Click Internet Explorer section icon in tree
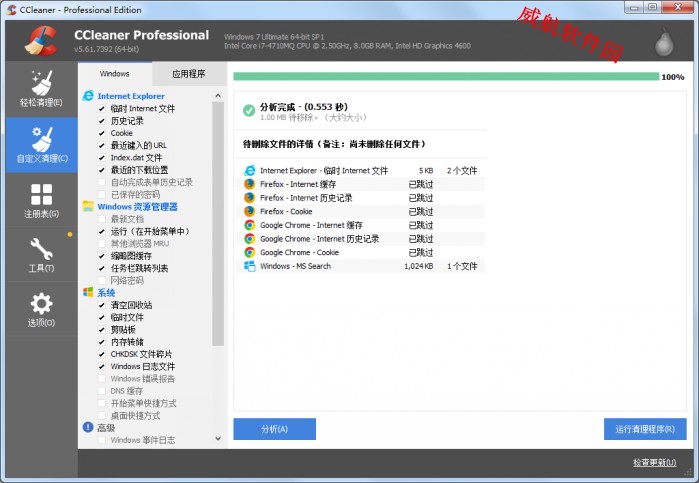This screenshot has width=699, height=483. click(x=88, y=96)
